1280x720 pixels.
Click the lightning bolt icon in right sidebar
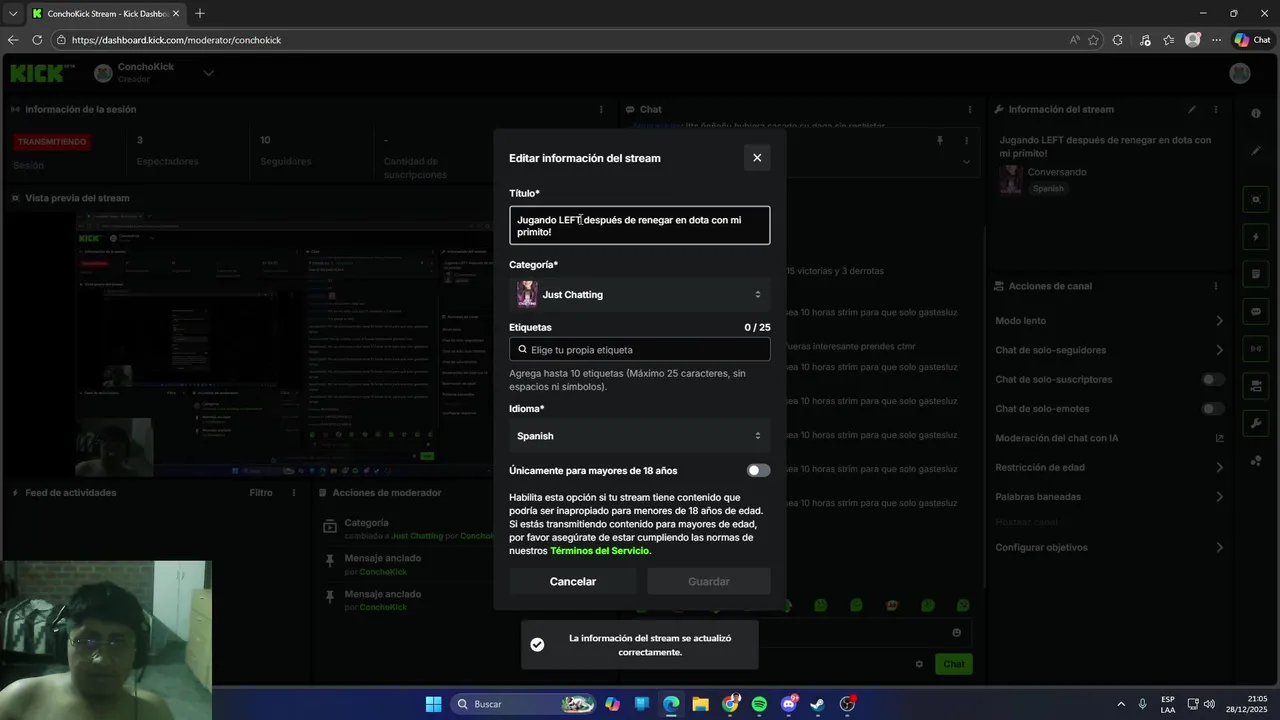pyautogui.click(x=1256, y=237)
